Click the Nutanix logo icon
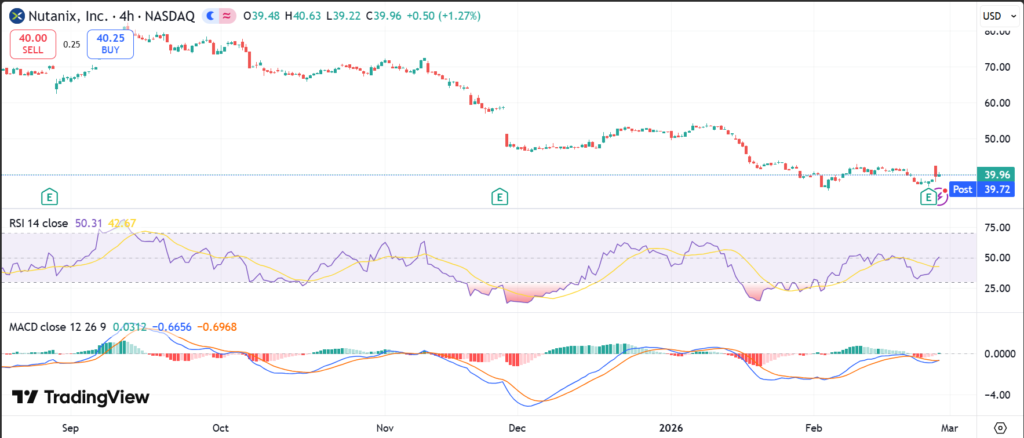The height and width of the screenshot is (438, 1024). pyautogui.click(x=16, y=16)
